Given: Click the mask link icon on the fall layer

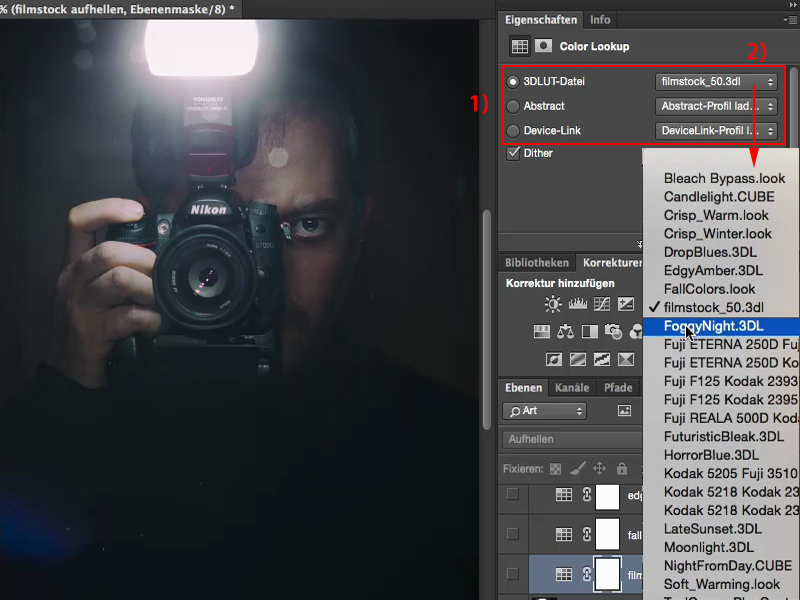Looking at the screenshot, I should pos(587,535).
